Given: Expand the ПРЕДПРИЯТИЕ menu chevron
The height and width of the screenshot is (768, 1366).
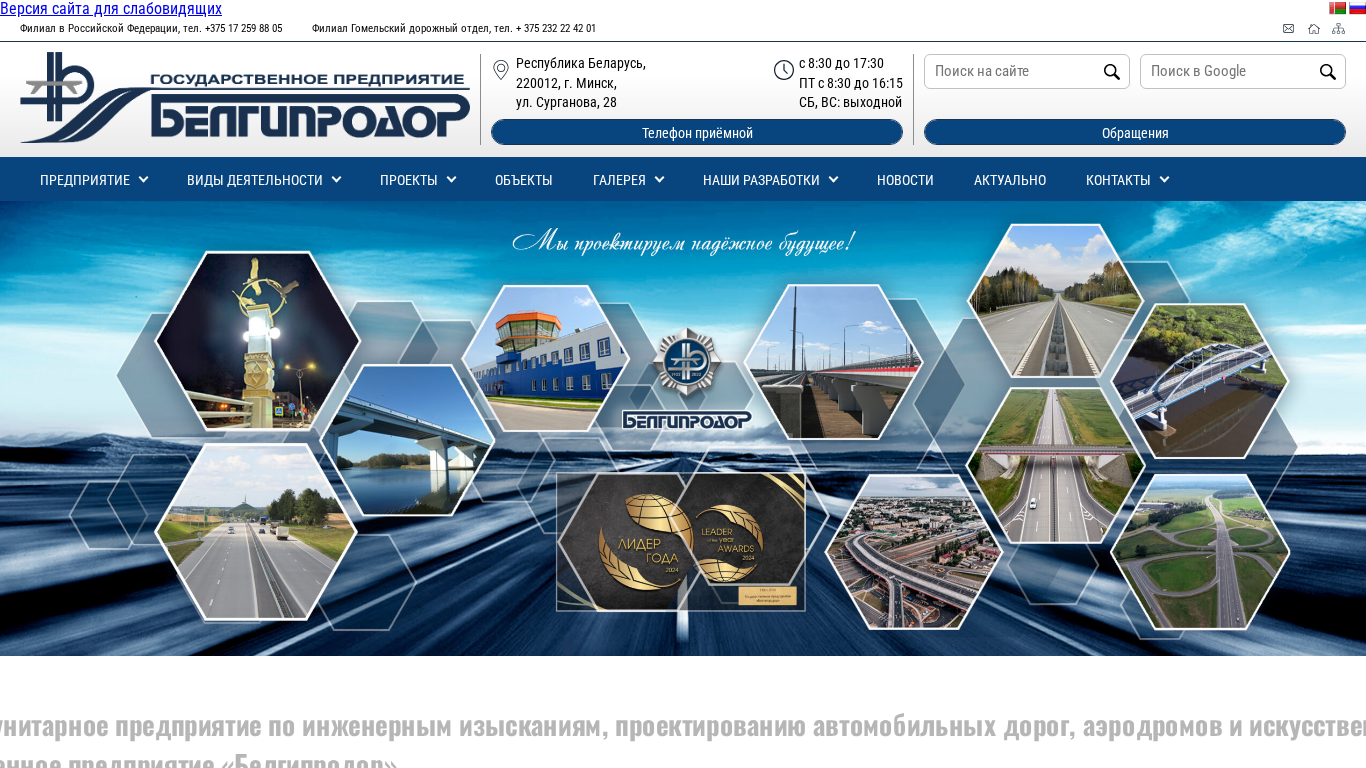Looking at the screenshot, I should 143,179.
